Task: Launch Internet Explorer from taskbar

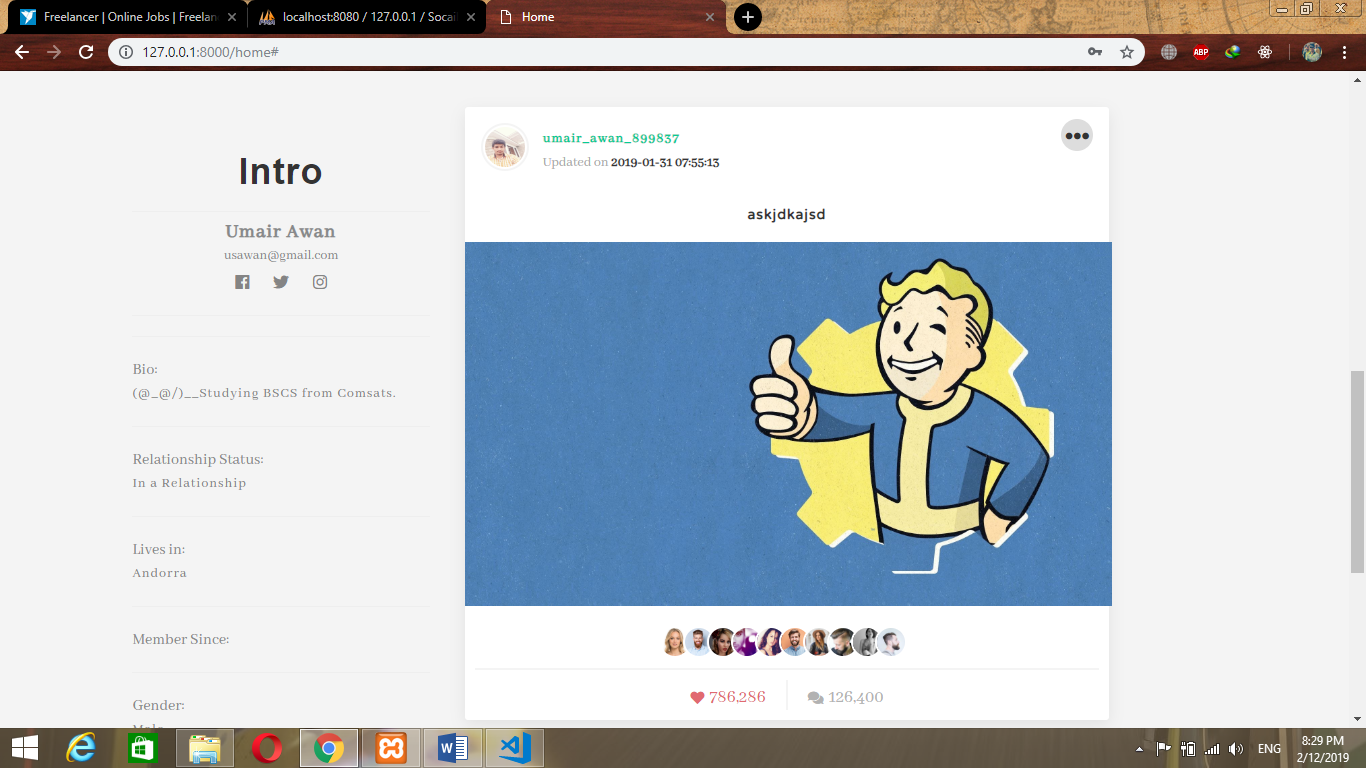Action: coord(81,747)
